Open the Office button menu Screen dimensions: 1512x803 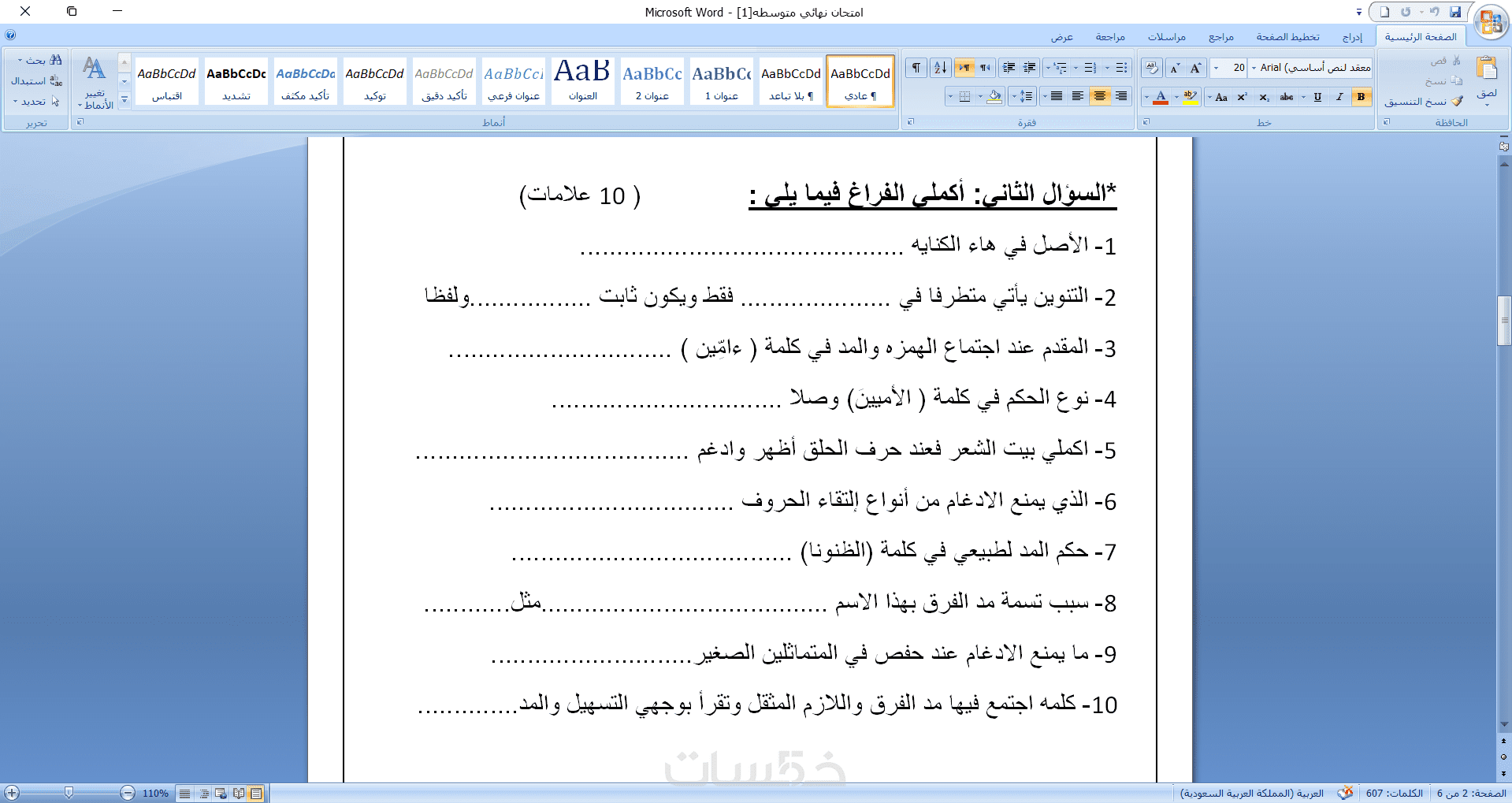tap(1491, 21)
